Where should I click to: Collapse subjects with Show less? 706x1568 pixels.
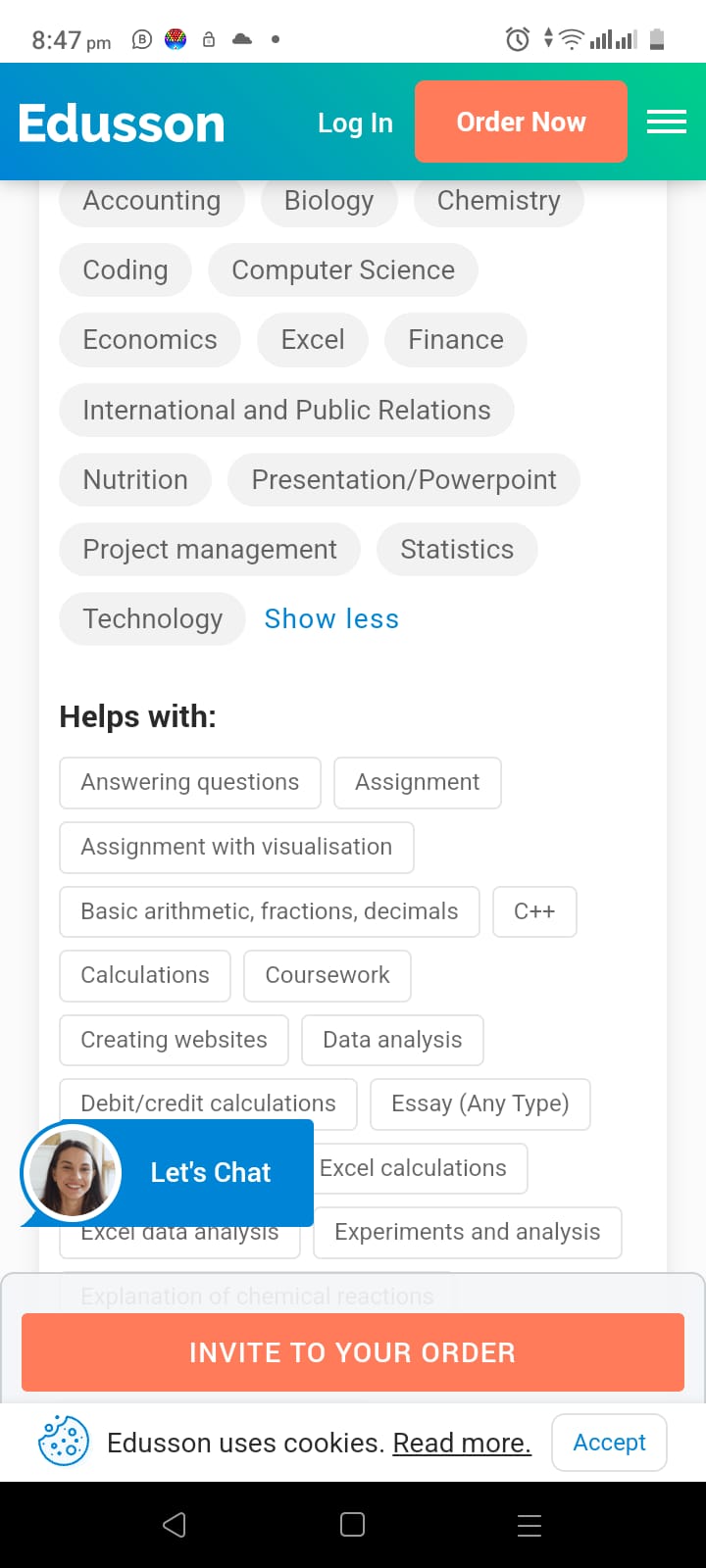tap(331, 618)
